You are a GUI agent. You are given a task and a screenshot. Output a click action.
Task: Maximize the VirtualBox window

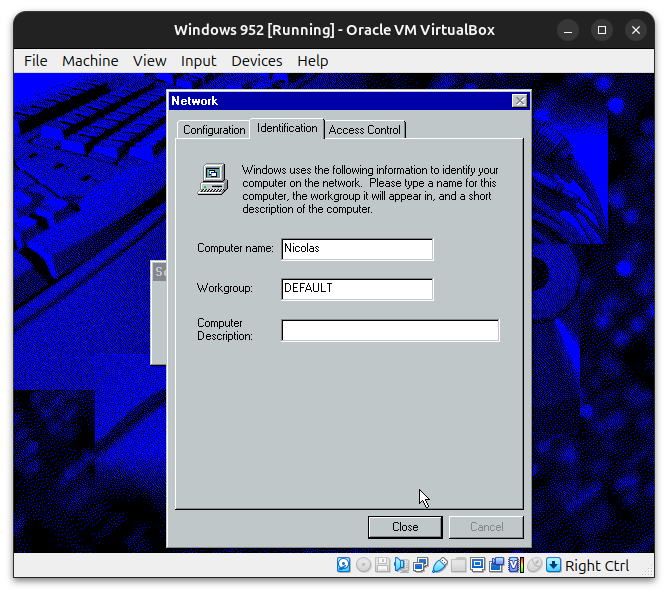click(602, 30)
